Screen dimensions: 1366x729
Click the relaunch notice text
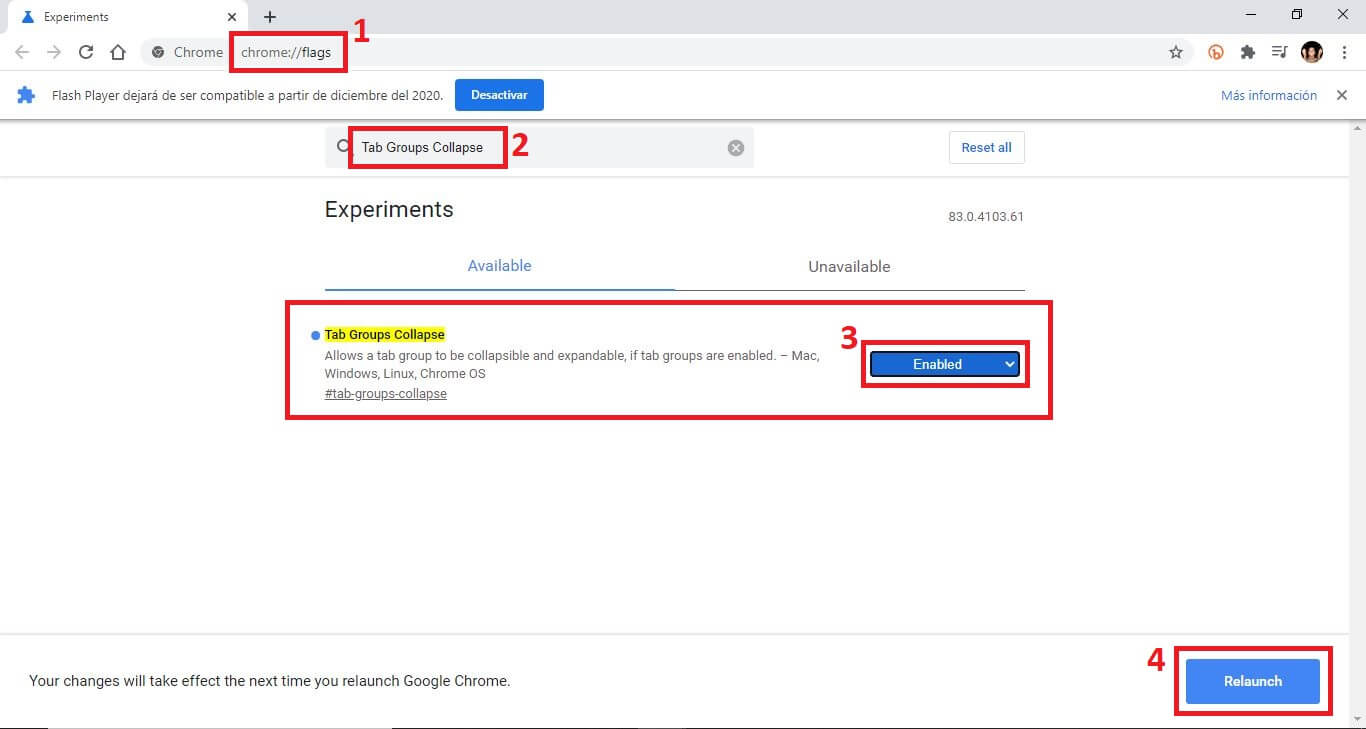270,681
